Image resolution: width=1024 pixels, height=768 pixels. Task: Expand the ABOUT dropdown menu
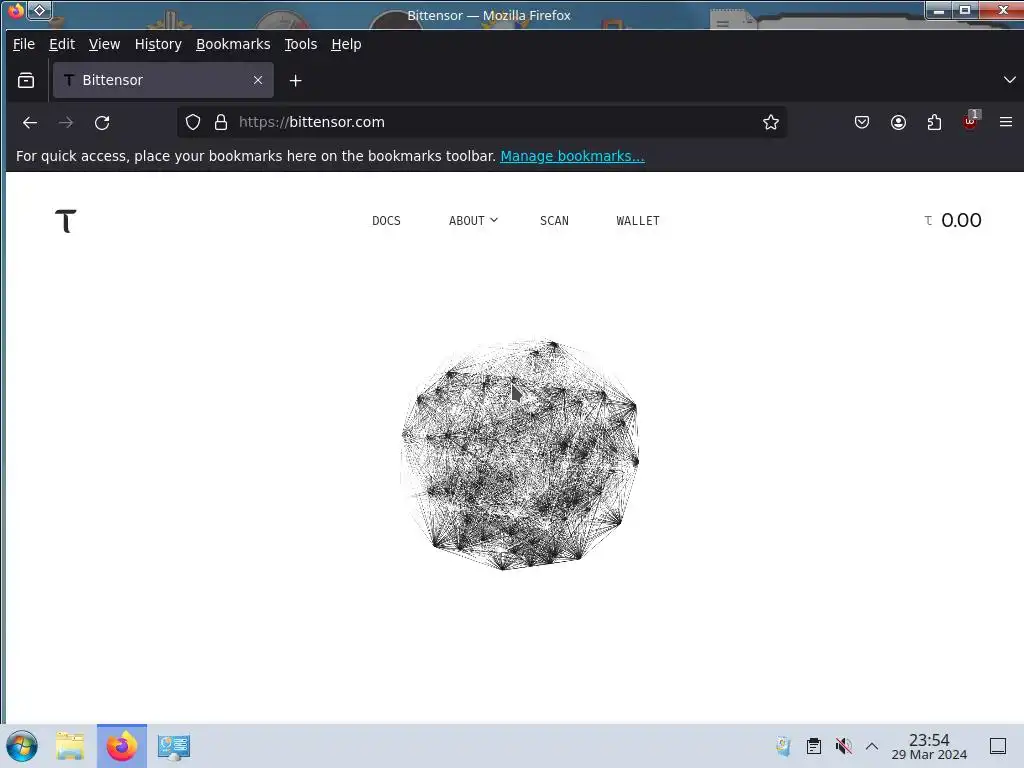(x=473, y=221)
